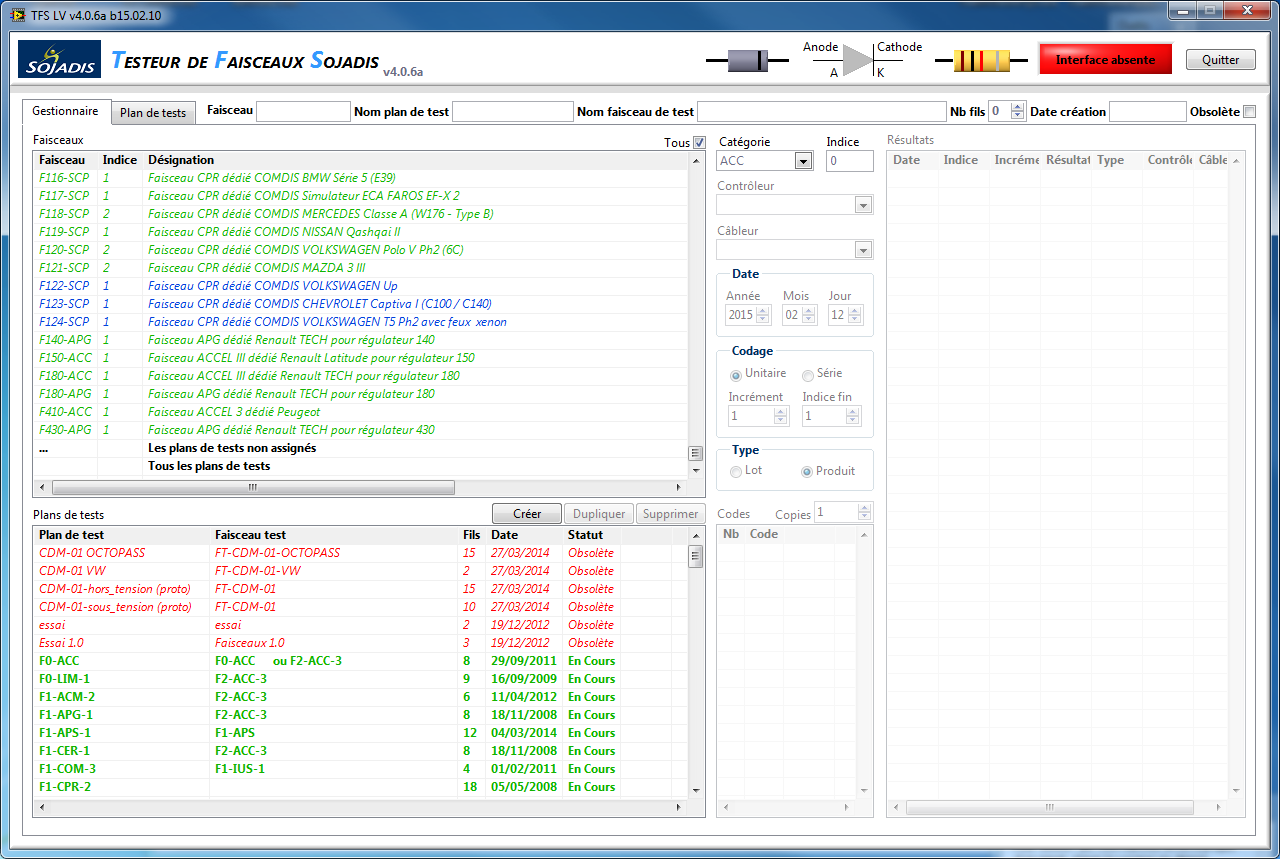Screen dimensions: 1280x859
Task: Click the Date création field
Action: [1147, 112]
